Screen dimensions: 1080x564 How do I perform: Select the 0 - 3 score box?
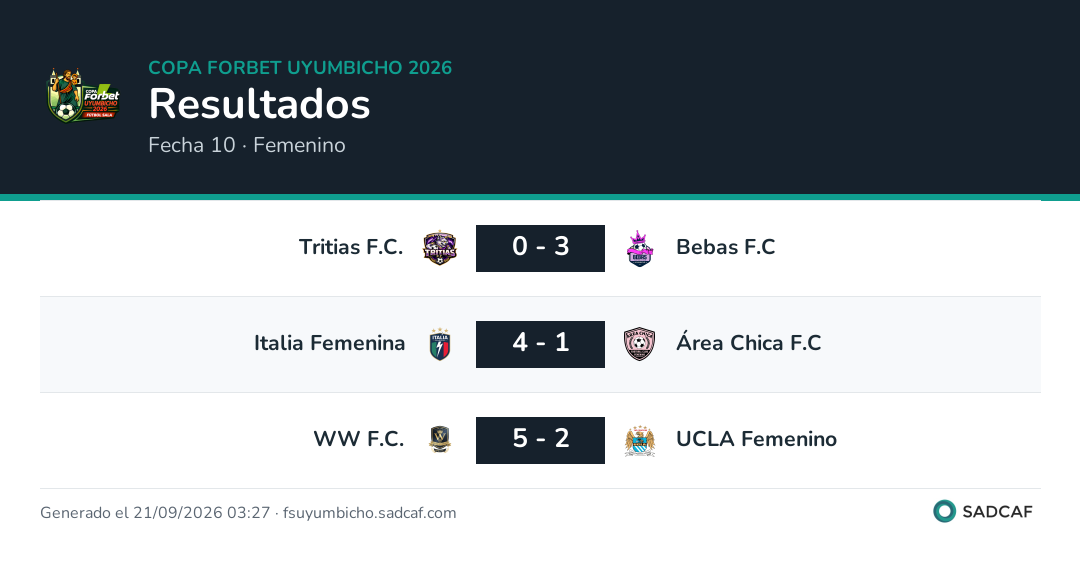[x=541, y=248]
